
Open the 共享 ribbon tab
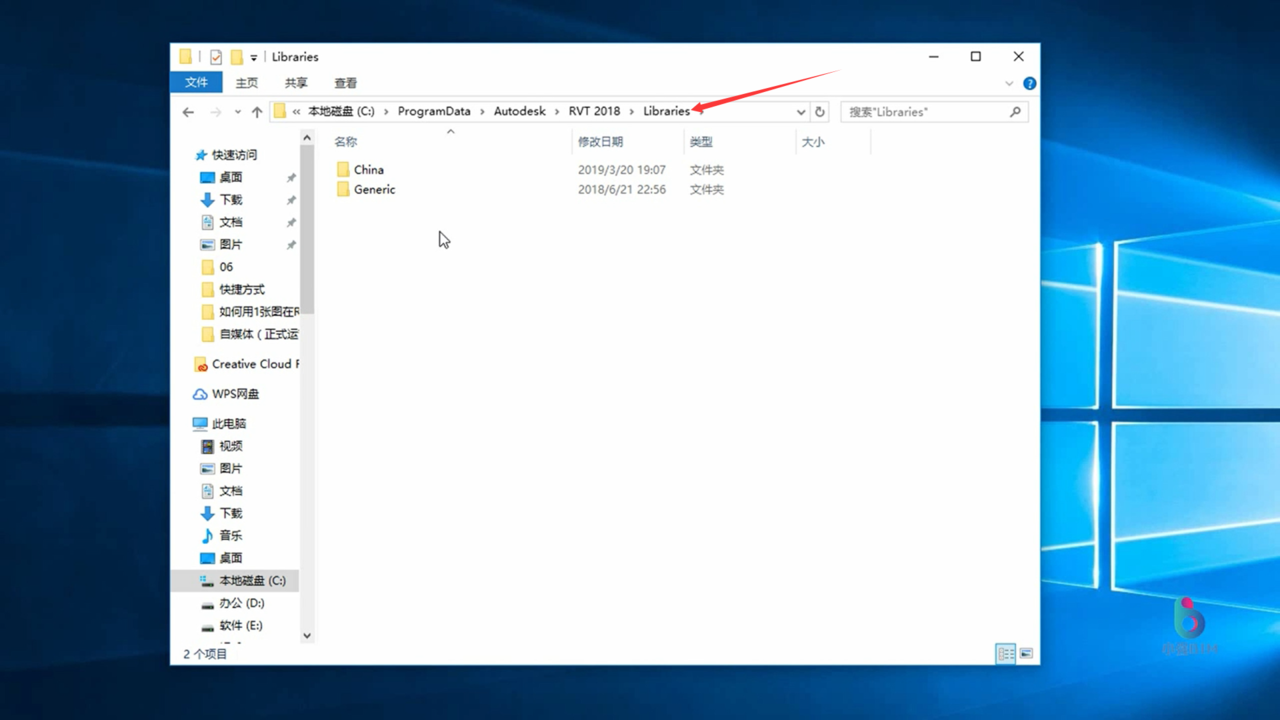click(296, 83)
